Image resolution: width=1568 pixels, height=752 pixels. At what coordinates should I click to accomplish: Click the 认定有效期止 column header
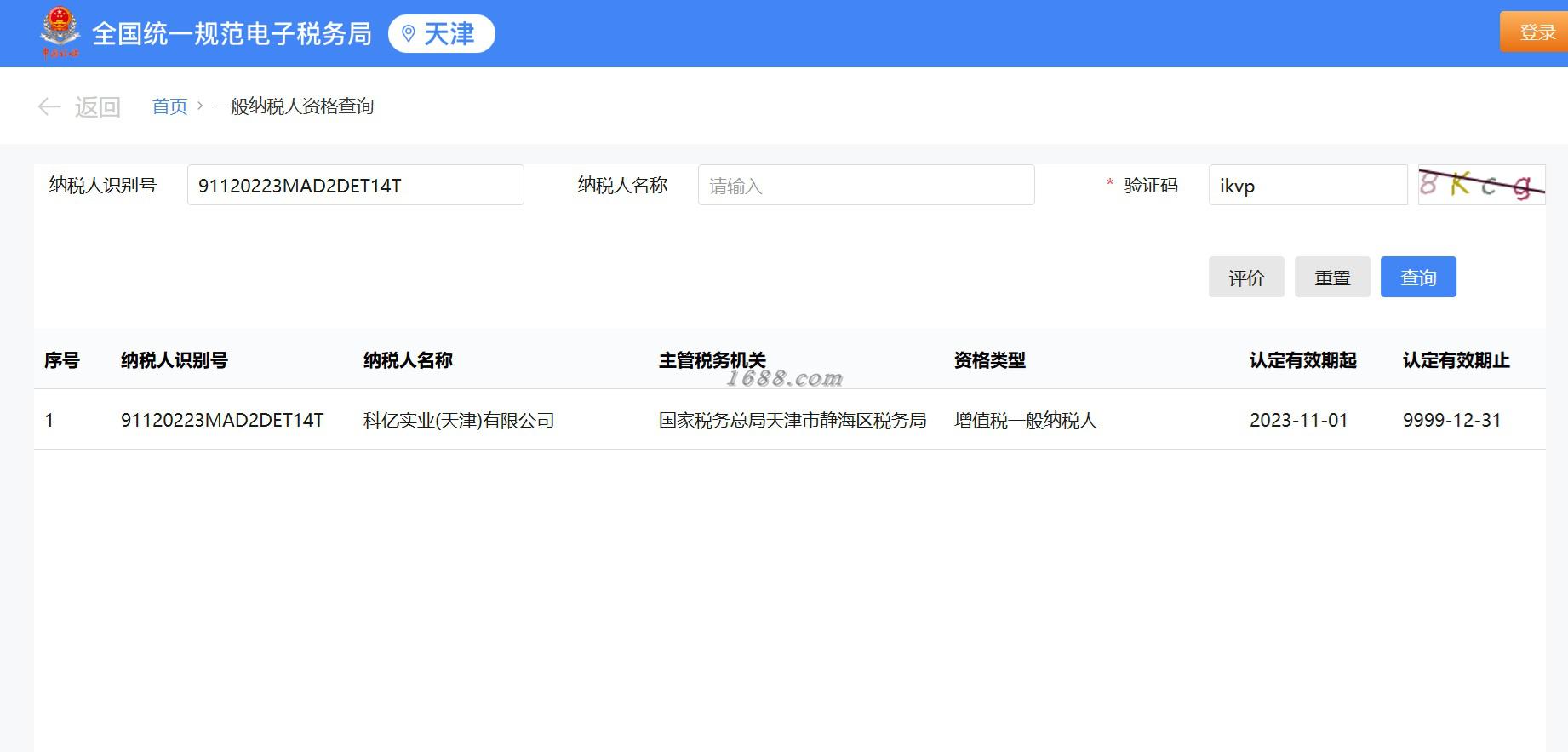click(1456, 360)
